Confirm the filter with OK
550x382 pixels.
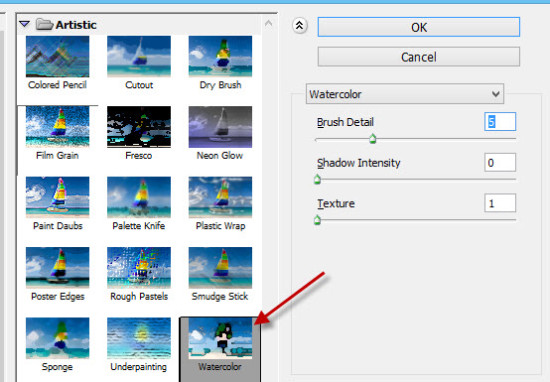[x=419, y=27]
